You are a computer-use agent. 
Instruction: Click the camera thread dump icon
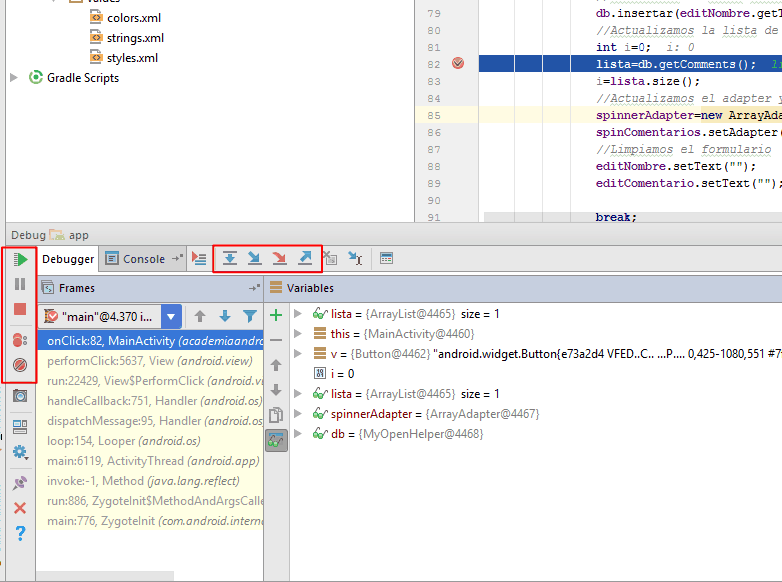click(20, 396)
